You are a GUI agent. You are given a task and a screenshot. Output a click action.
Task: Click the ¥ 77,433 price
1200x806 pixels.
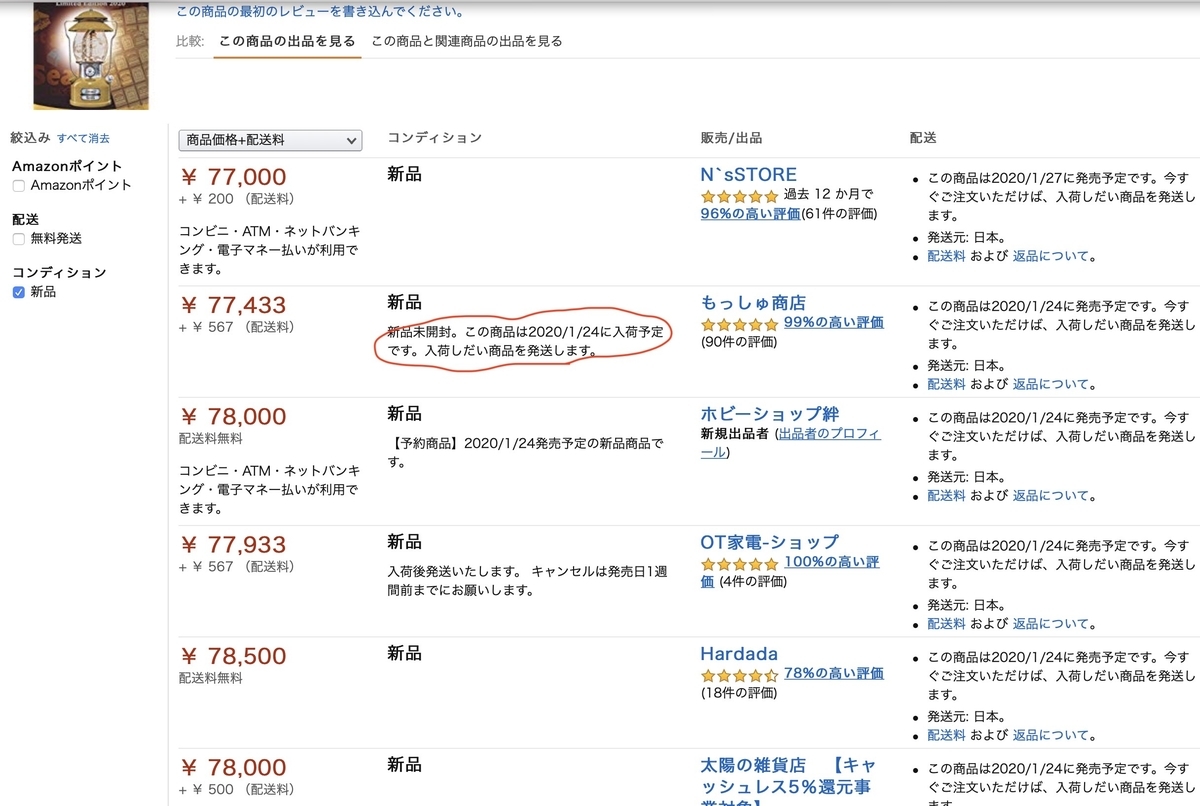pyautogui.click(x=233, y=305)
